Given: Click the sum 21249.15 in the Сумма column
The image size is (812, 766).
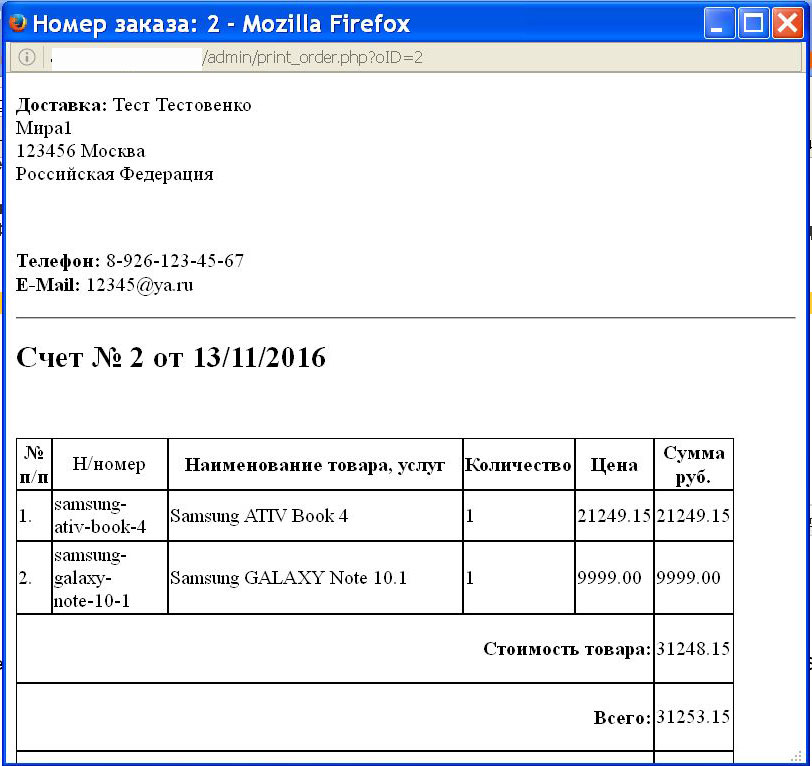Looking at the screenshot, I should (693, 516).
